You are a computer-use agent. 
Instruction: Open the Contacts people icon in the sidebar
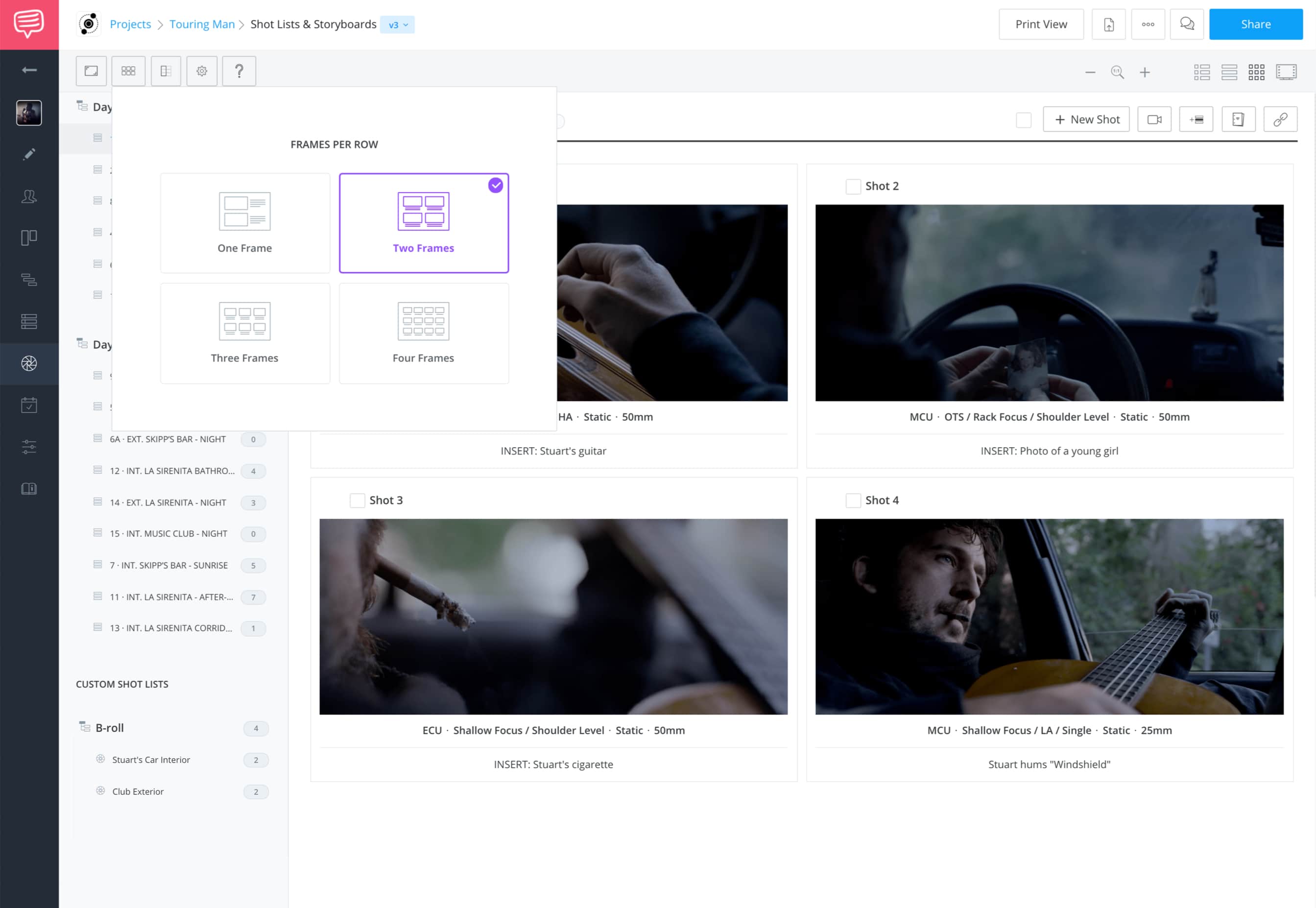coord(28,196)
